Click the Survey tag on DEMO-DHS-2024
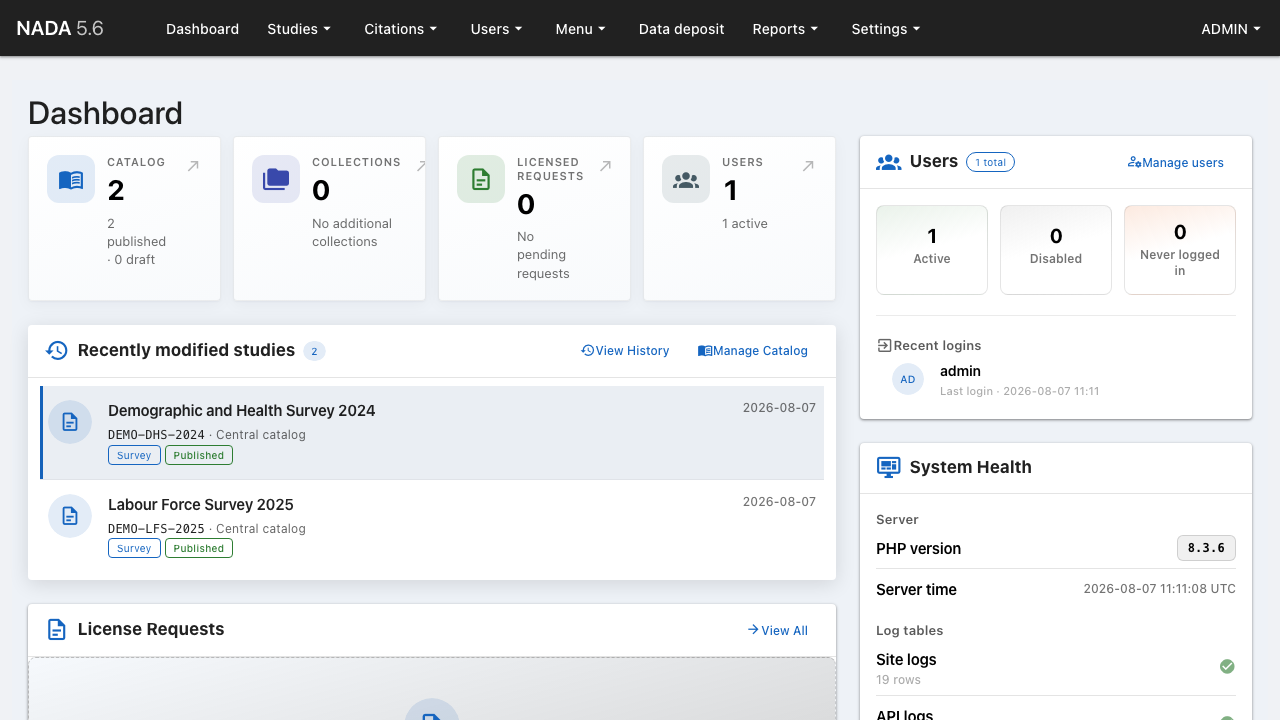 134,455
